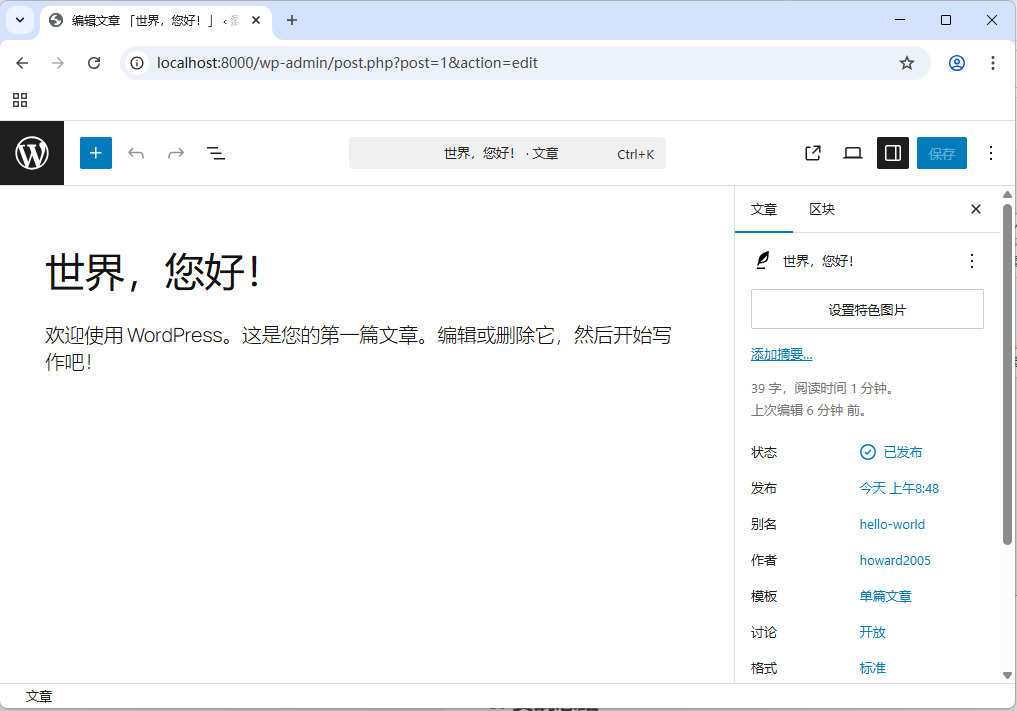Toggle 状态 from 已发布
This screenshot has width=1017, height=711.
(891, 451)
